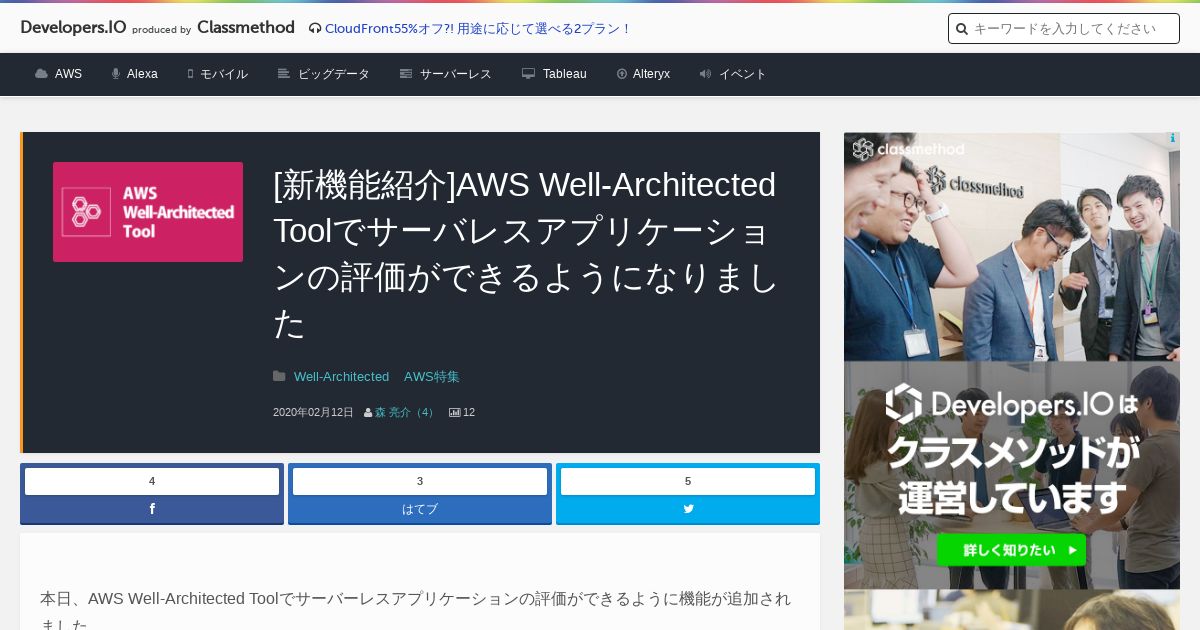Open the AWS navigation menu item
This screenshot has width=1200, height=630.
(x=68, y=74)
